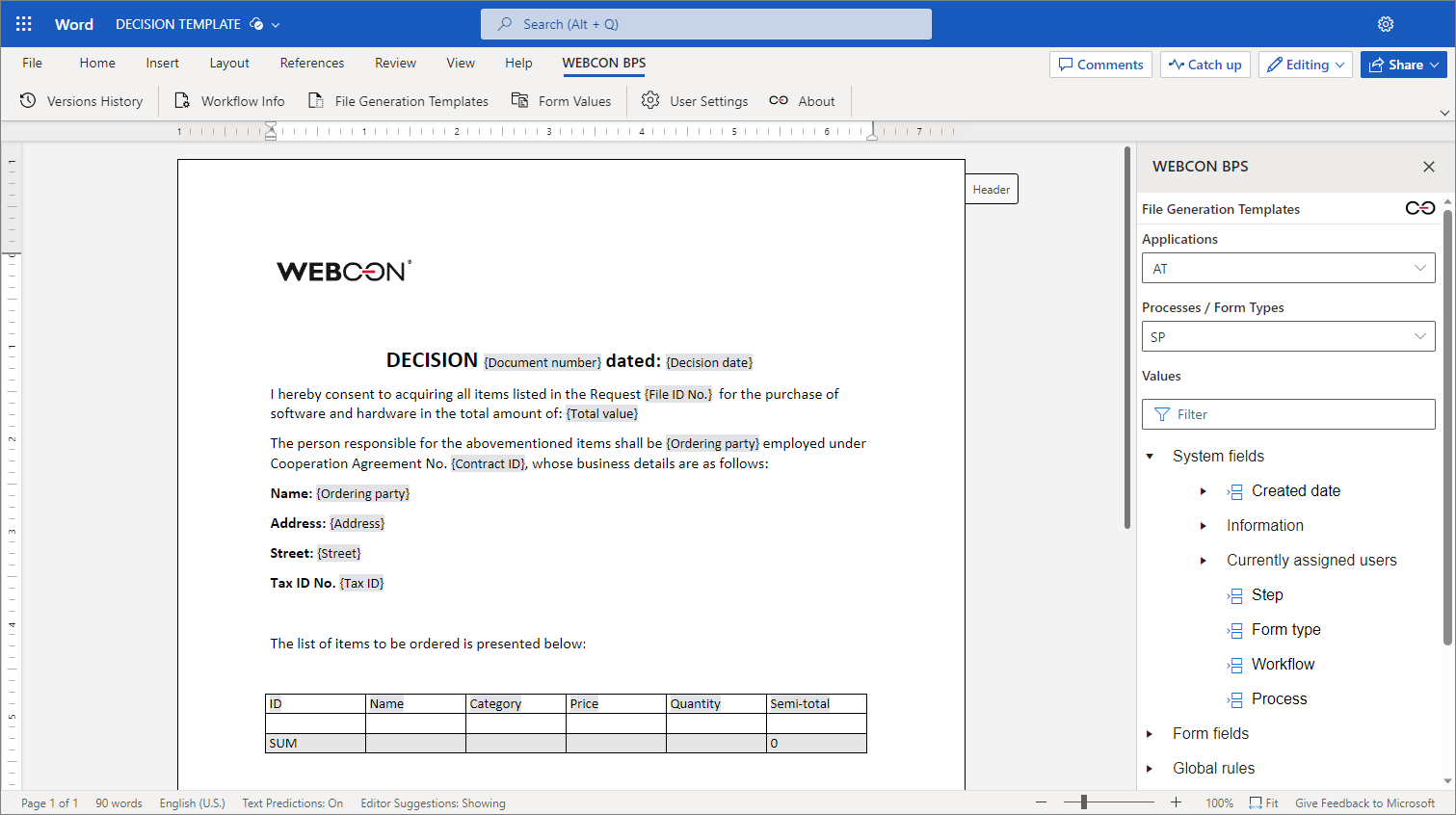Click zoom in plus button

pos(1176,802)
